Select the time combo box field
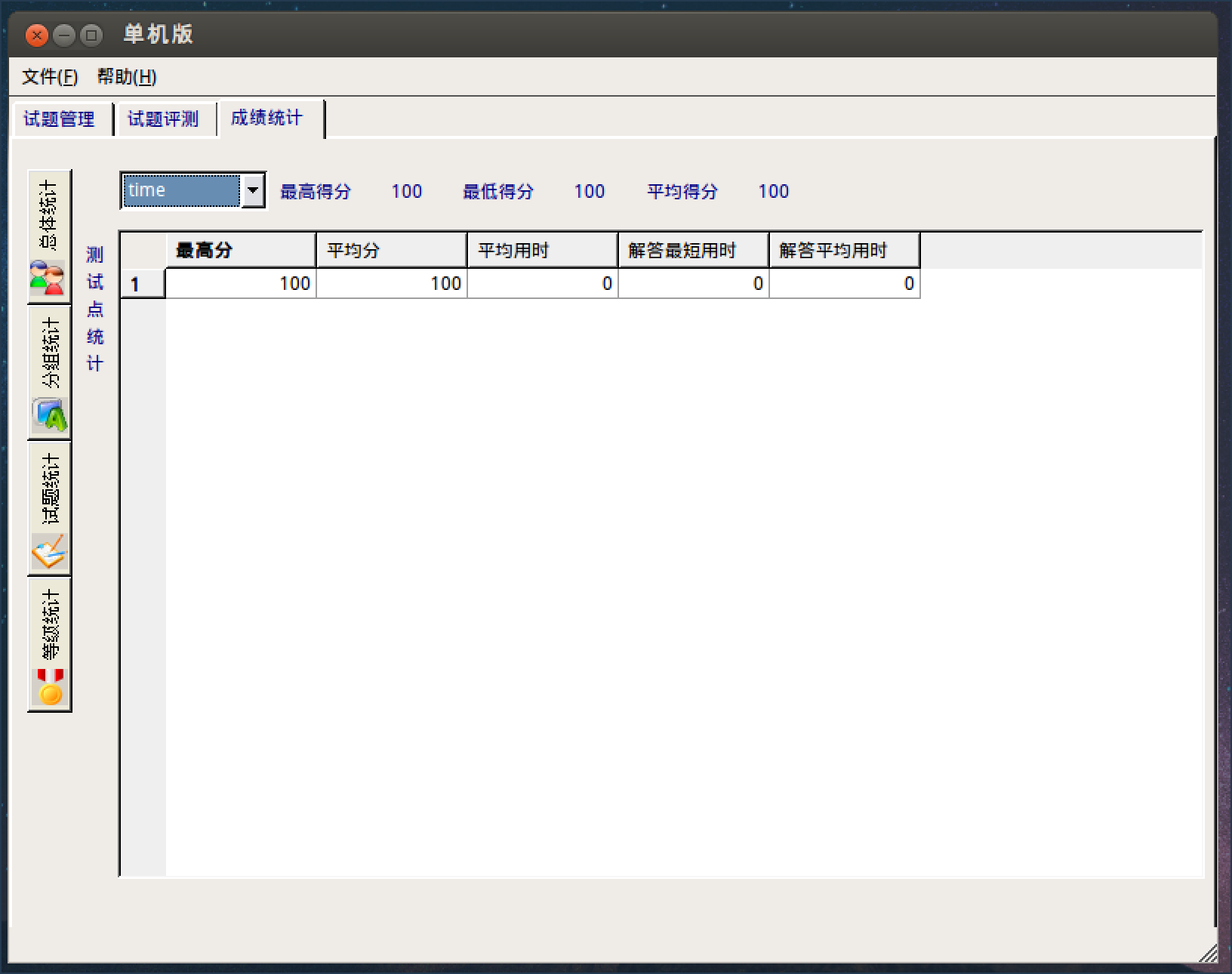Image resolution: width=1232 pixels, height=974 pixels. click(181, 190)
